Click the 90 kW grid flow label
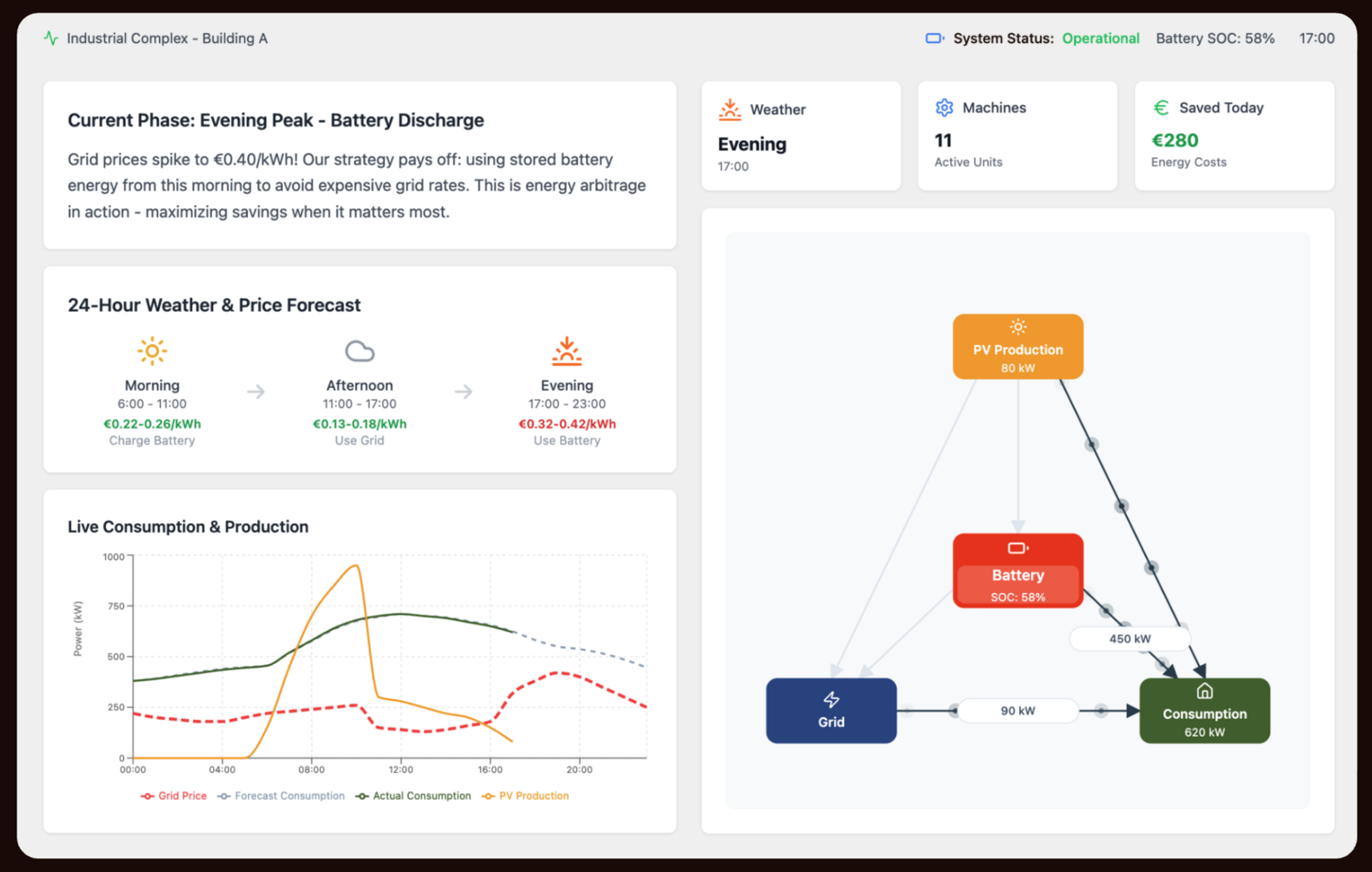 (x=1017, y=711)
